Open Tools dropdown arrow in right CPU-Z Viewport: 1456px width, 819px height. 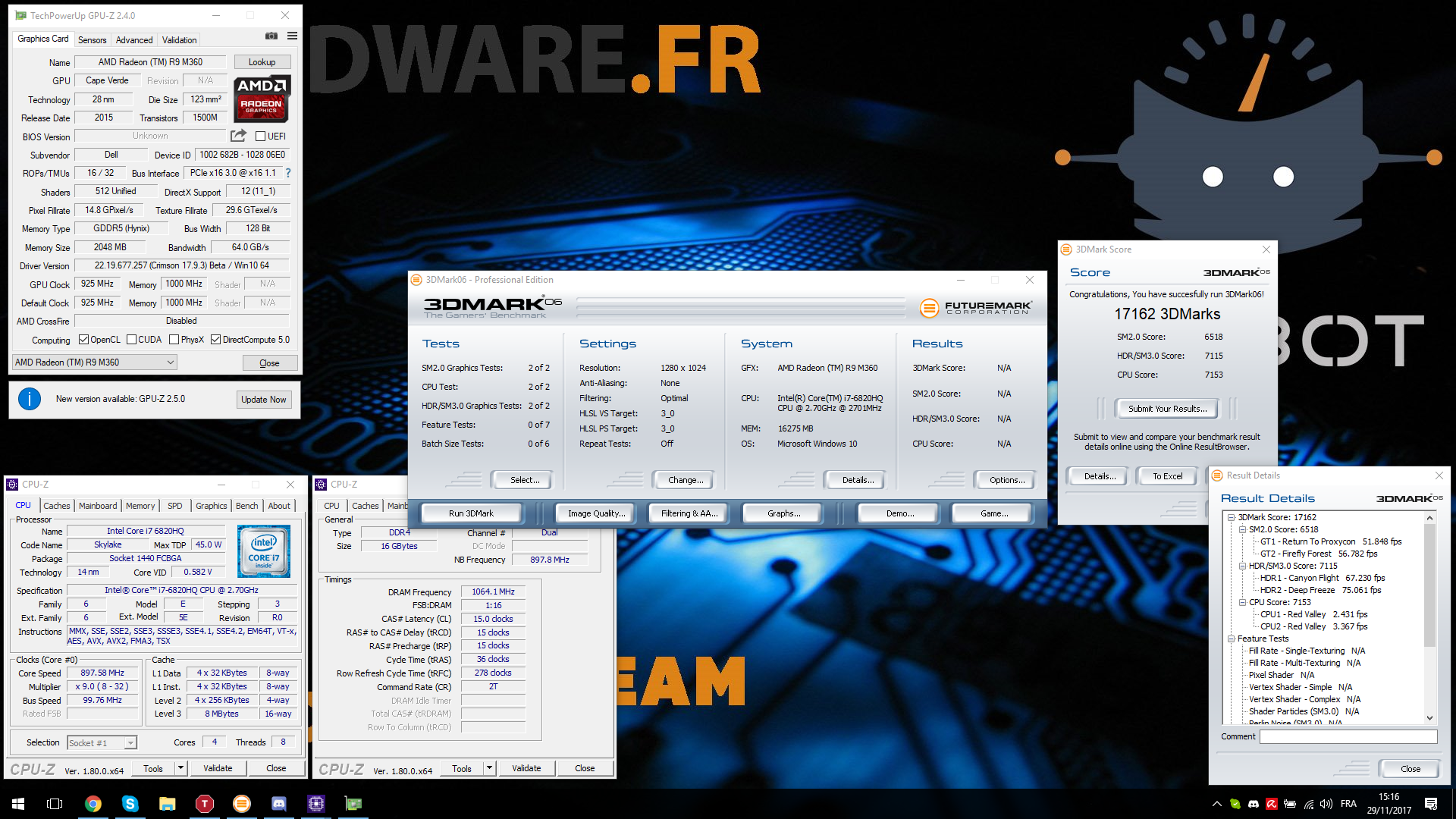(489, 768)
